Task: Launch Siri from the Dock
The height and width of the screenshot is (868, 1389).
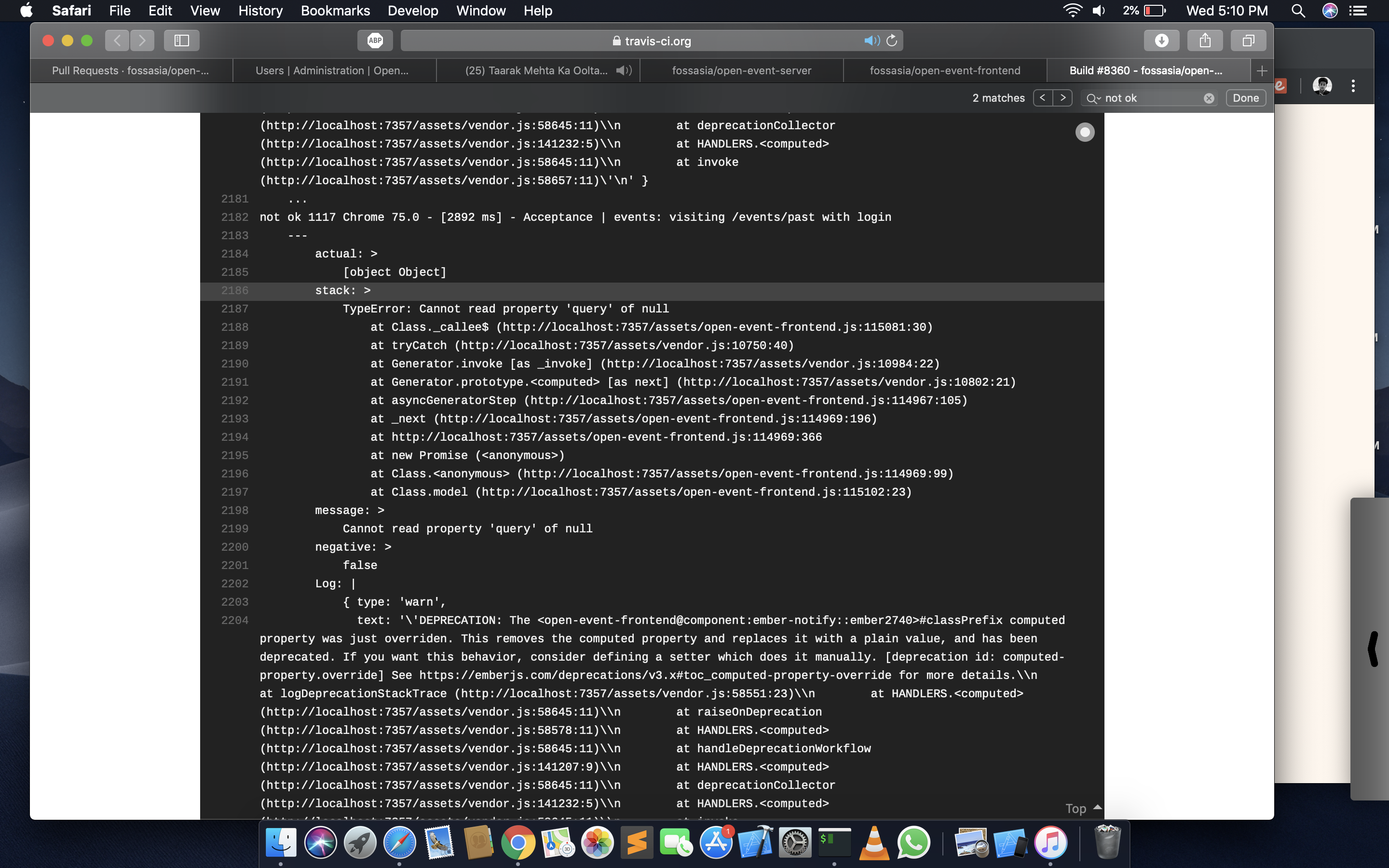Action: (320, 842)
